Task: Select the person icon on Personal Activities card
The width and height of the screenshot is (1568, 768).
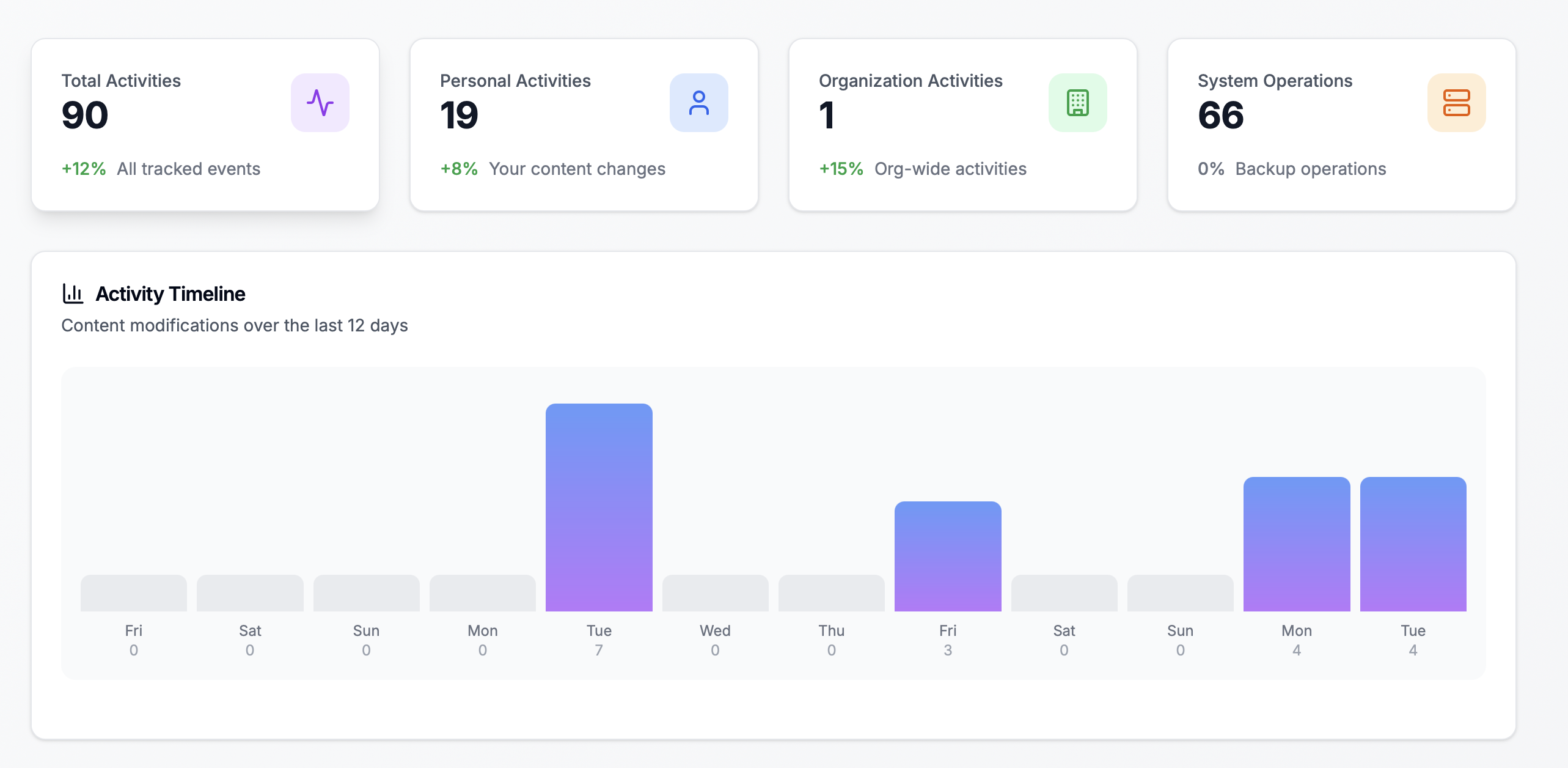Action: [x=699, y=103]
